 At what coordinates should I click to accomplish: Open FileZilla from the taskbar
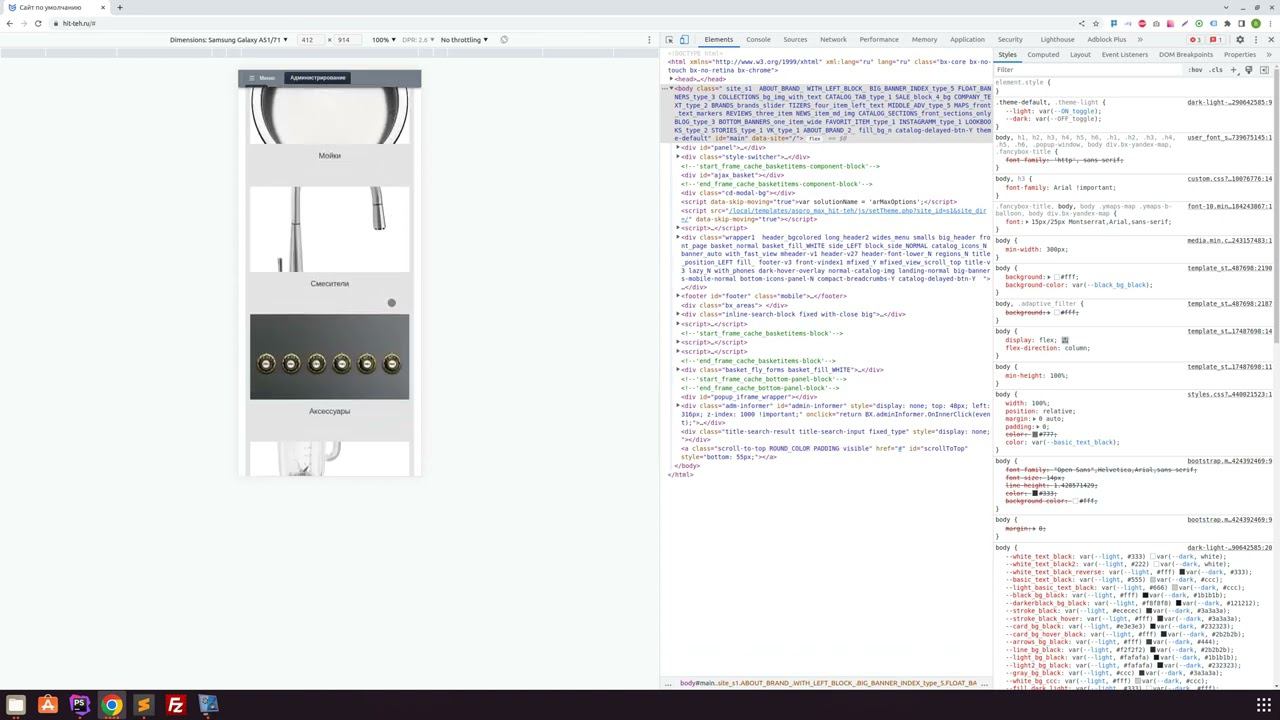(175, 705)
